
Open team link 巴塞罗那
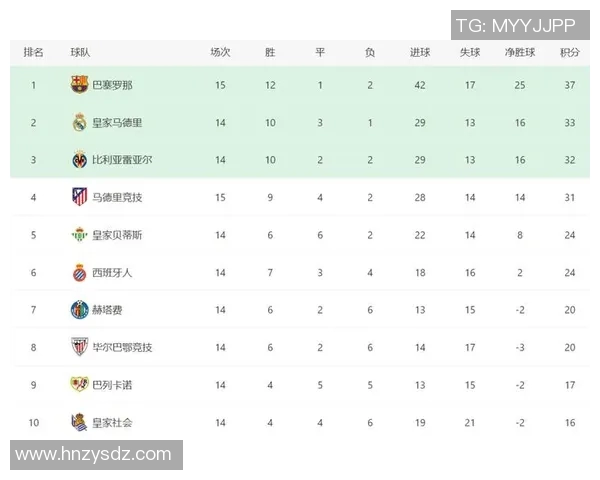click(x=112, y=85)
